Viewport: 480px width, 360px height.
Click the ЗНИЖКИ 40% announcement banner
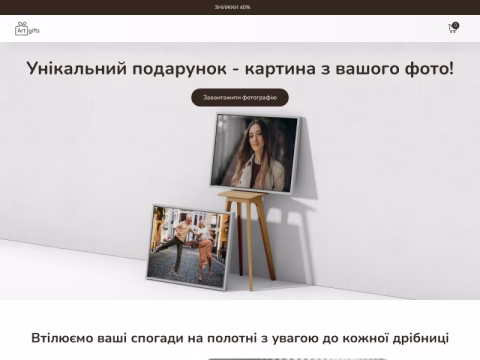pos(232,7)
